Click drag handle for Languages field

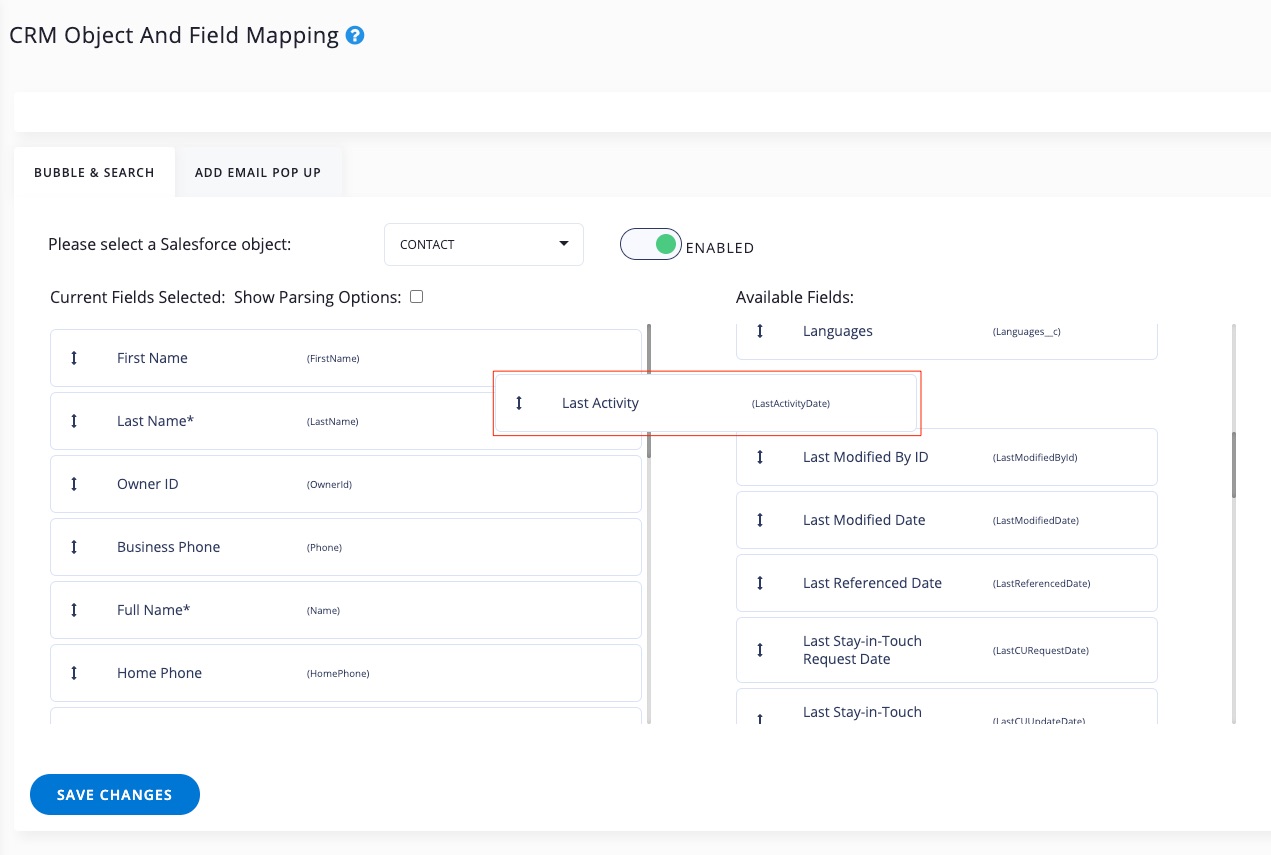click(x=760, y=331)
